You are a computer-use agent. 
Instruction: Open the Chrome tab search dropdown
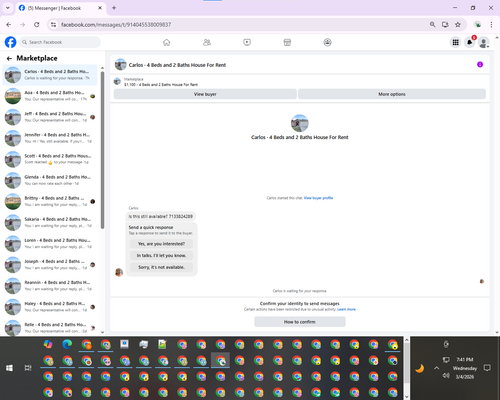pos(8,8)
